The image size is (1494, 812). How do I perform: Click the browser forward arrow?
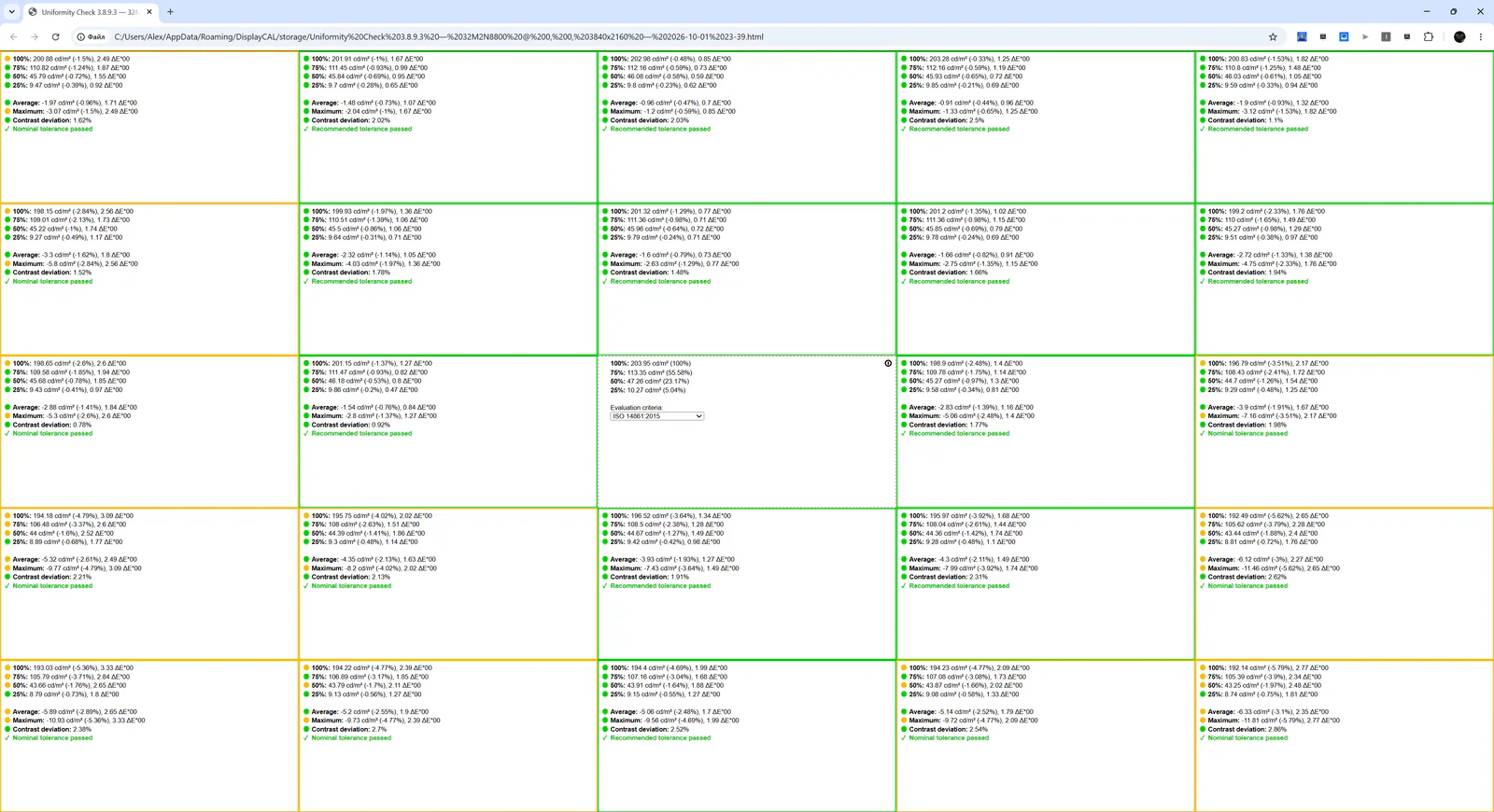pos(35,37)
